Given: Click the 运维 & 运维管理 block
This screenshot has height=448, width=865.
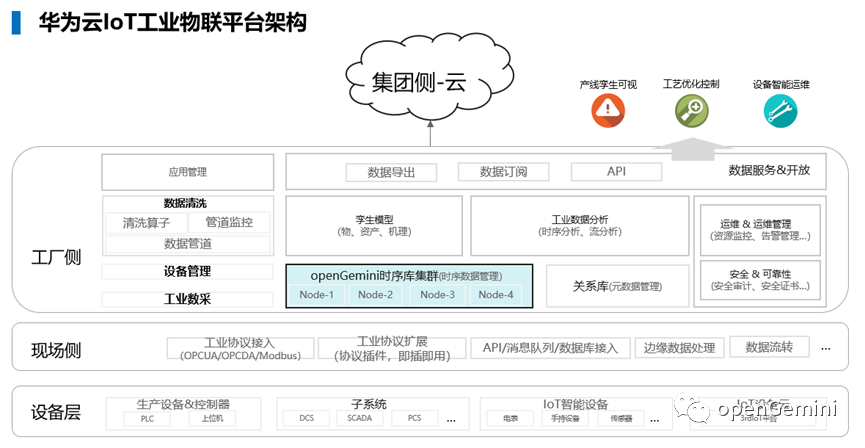Looking at the screenshot, I should (760, 230).
